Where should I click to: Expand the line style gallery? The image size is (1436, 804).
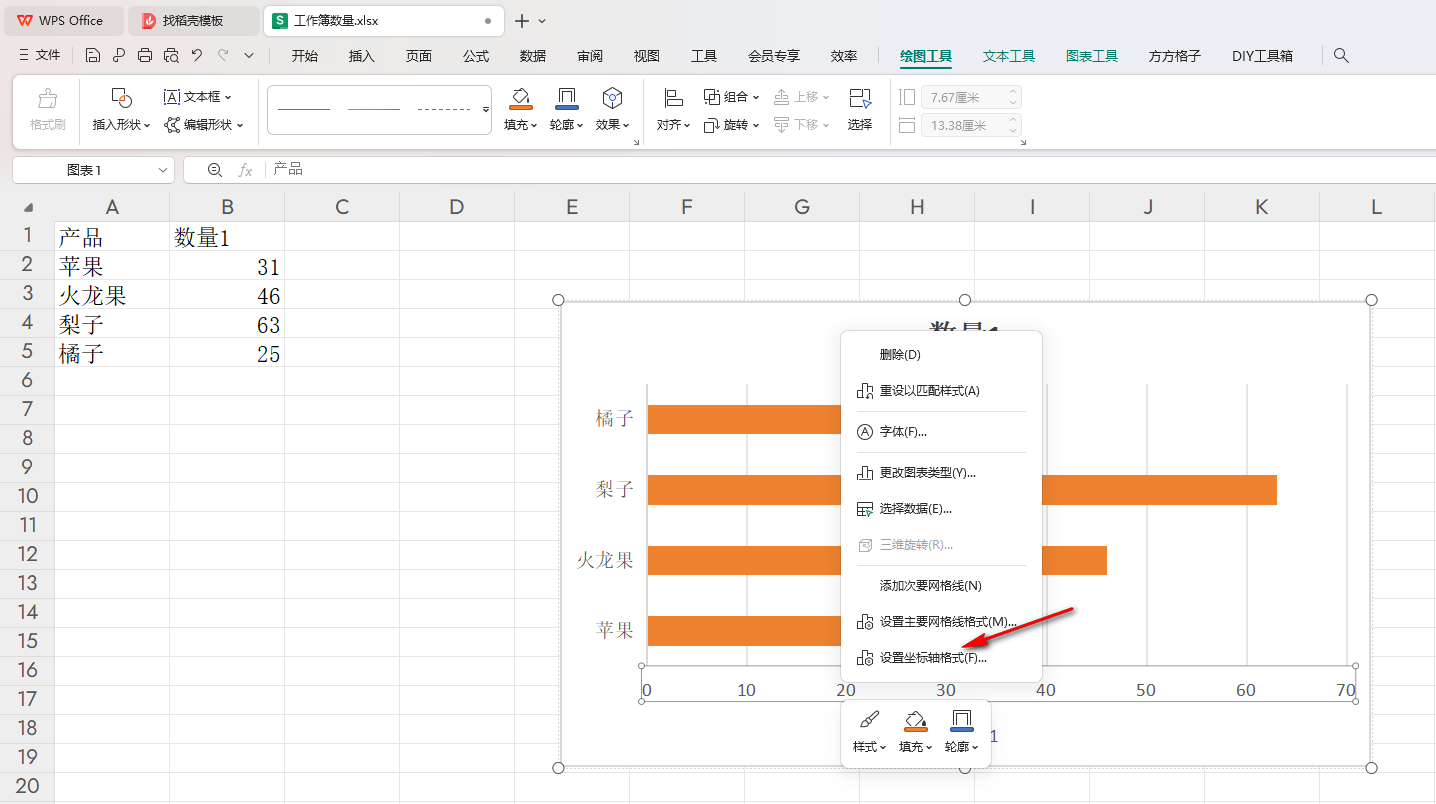click(486, 109)
